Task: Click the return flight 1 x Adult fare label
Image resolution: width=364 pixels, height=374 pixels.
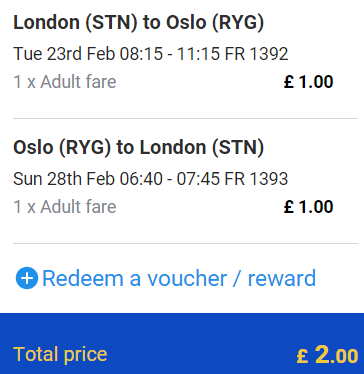Action: (x=65, y=207)
